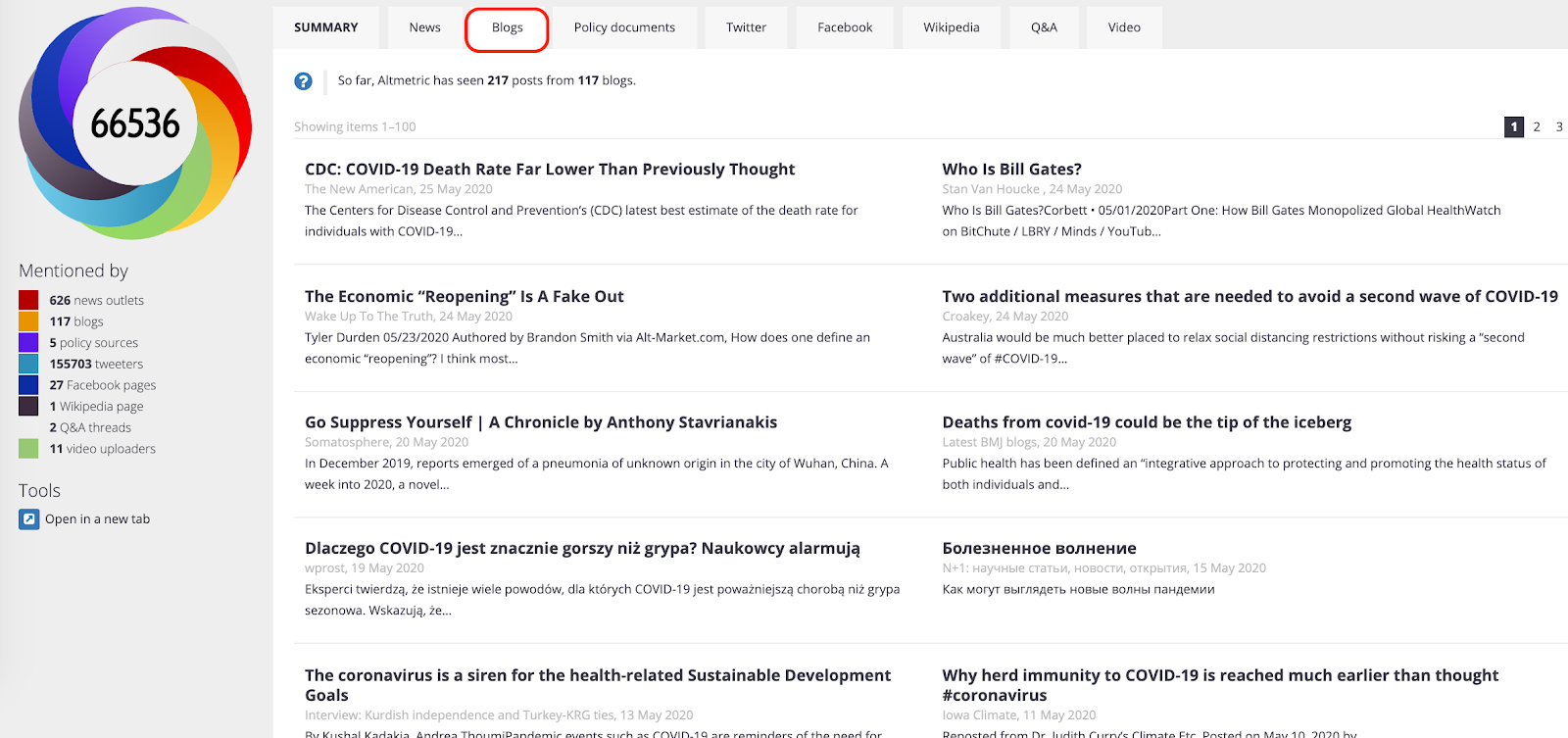Viewport: 1568px width, 738px height.
Task: Open 'CDC: COVID-19 Death Rate Far Lower' post
Action: coord(550,170)
